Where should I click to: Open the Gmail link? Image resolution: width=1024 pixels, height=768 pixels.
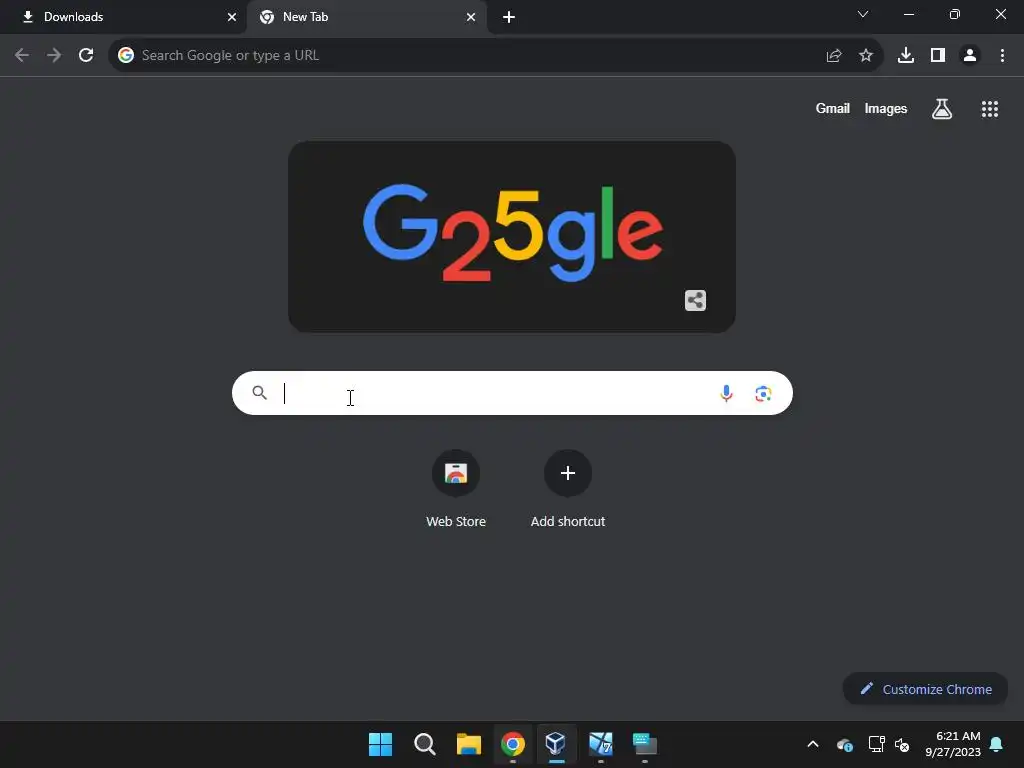(833, 108)
